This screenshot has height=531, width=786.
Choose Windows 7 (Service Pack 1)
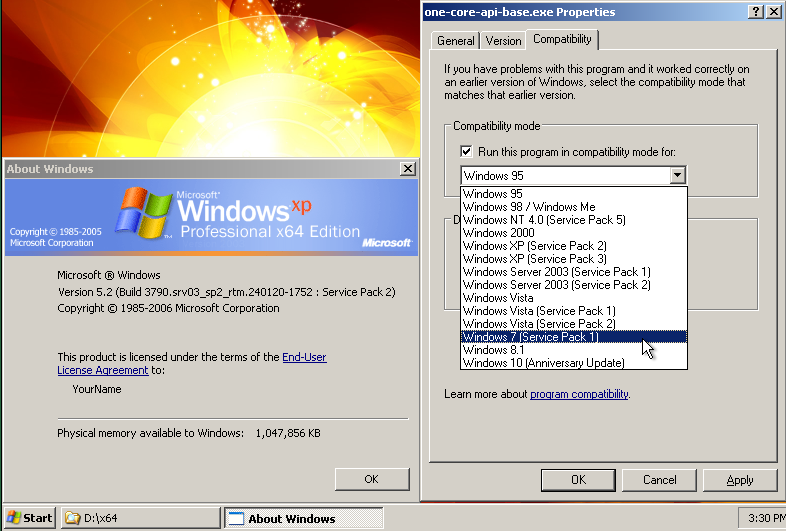(x=573, y=337)
